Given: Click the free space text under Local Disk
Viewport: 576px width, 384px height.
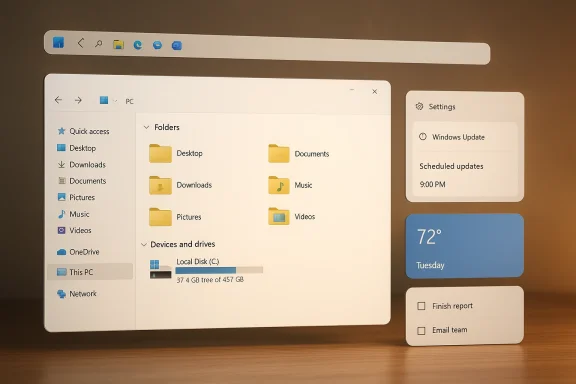Looking at the screenshot, I should click(210, 280).
